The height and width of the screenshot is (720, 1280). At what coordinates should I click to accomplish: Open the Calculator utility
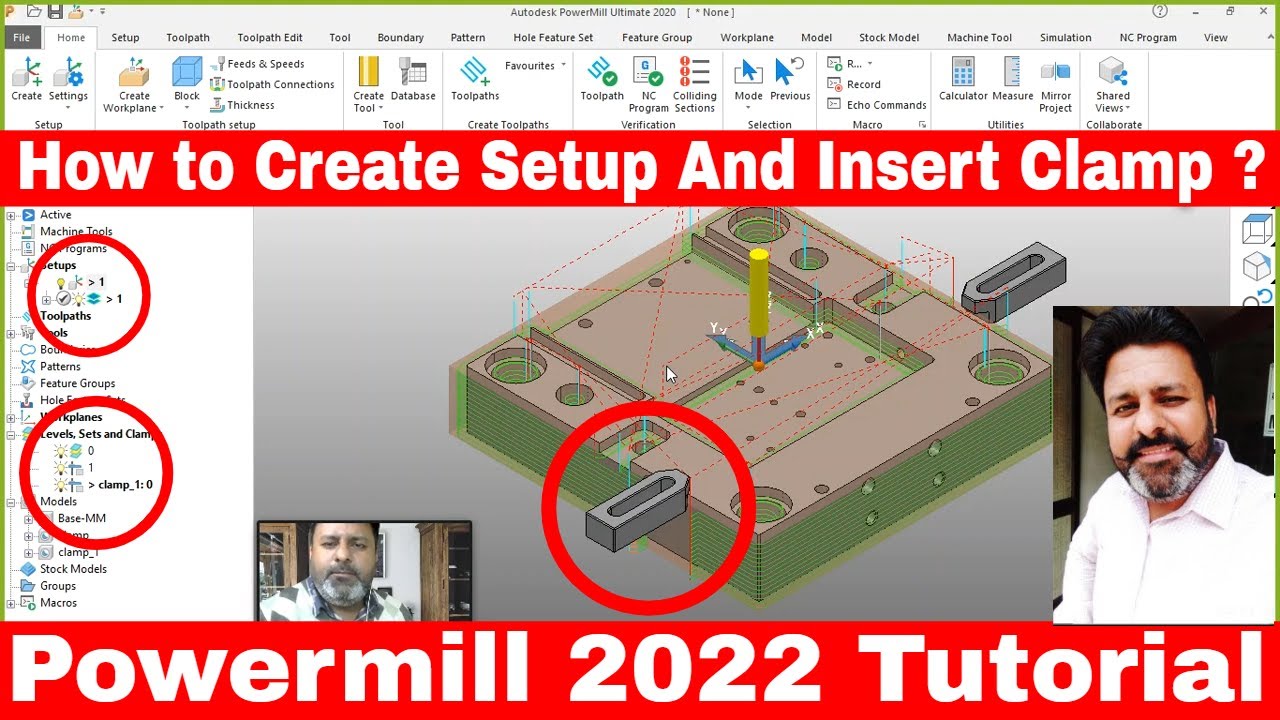(963, 80)
